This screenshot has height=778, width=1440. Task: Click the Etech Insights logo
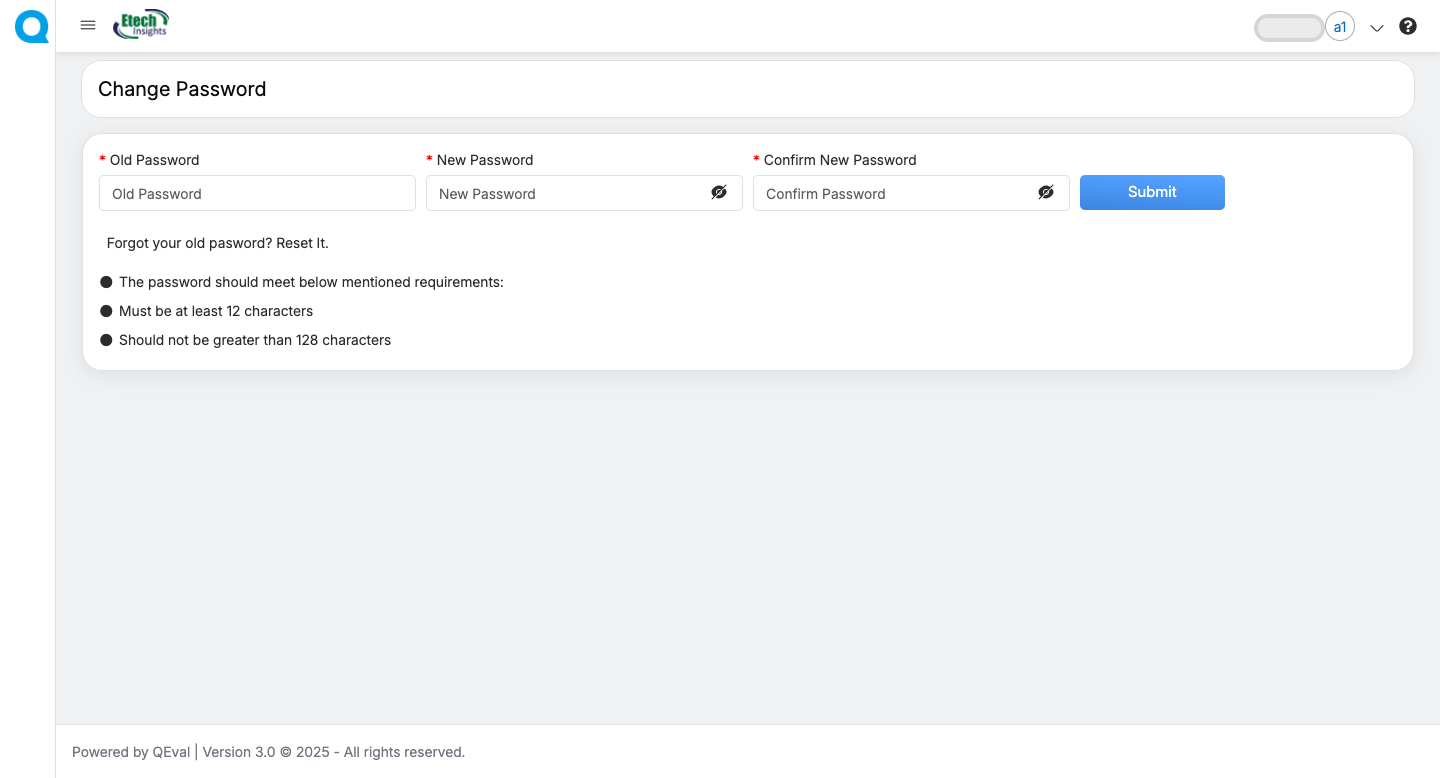click(141, 25)
